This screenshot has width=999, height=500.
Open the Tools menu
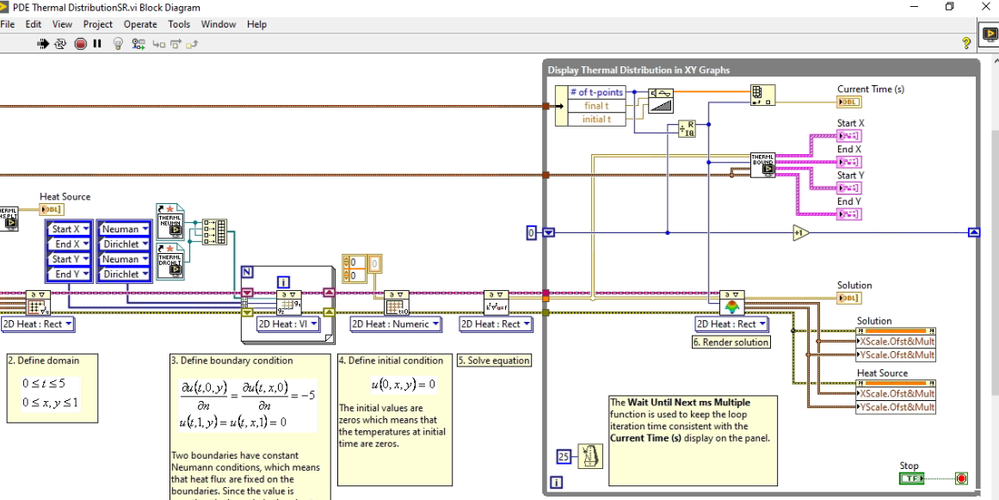tap(179, 24)
